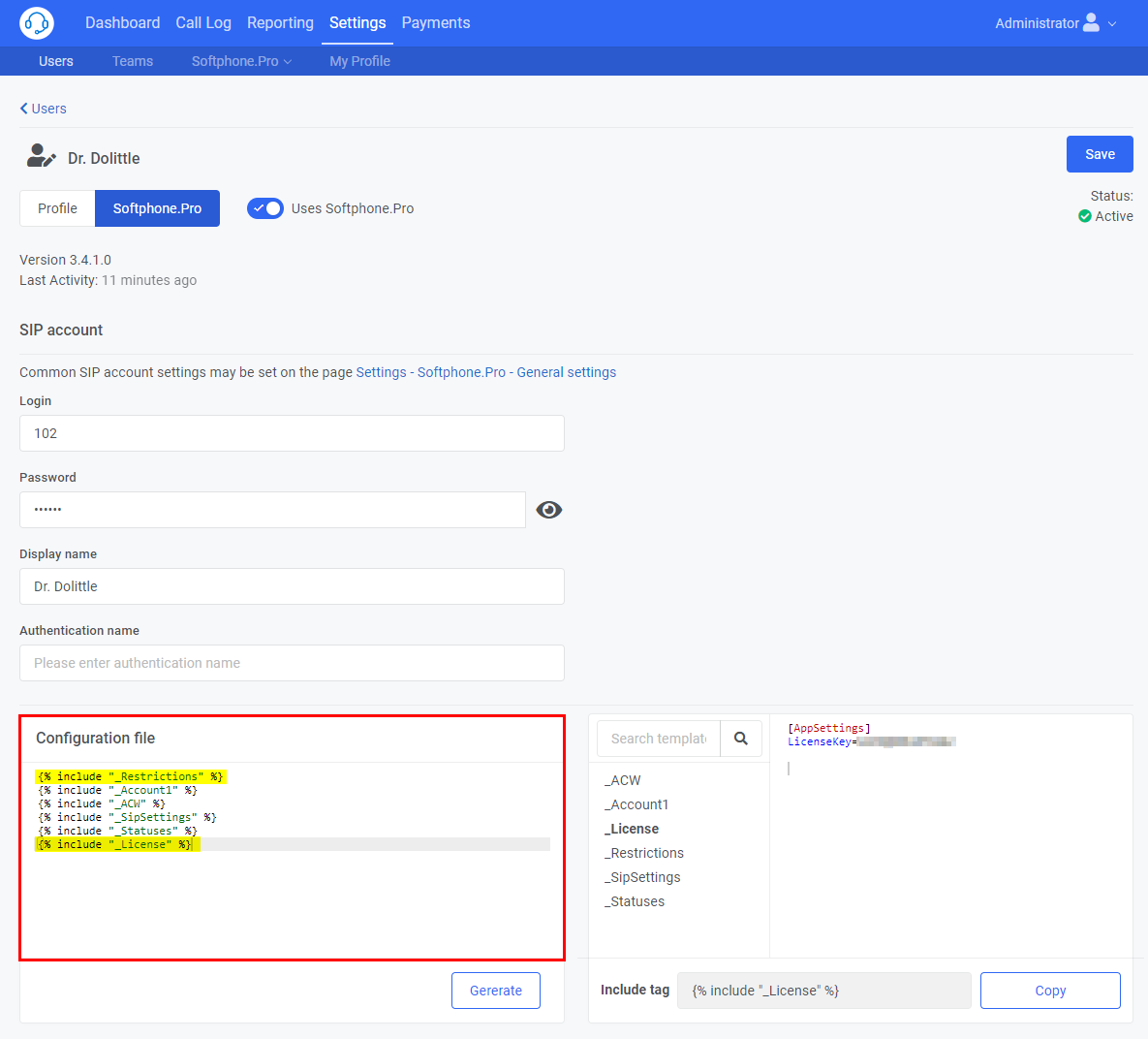Click the Generate button
This screenshot has width=1148, height=1039.
point(496,991)
